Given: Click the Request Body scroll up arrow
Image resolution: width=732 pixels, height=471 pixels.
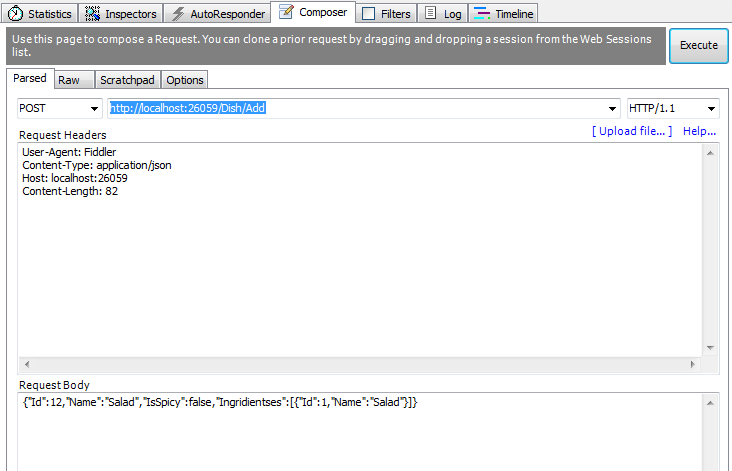Looking at the screenshot, I should (x=710, y=403).
